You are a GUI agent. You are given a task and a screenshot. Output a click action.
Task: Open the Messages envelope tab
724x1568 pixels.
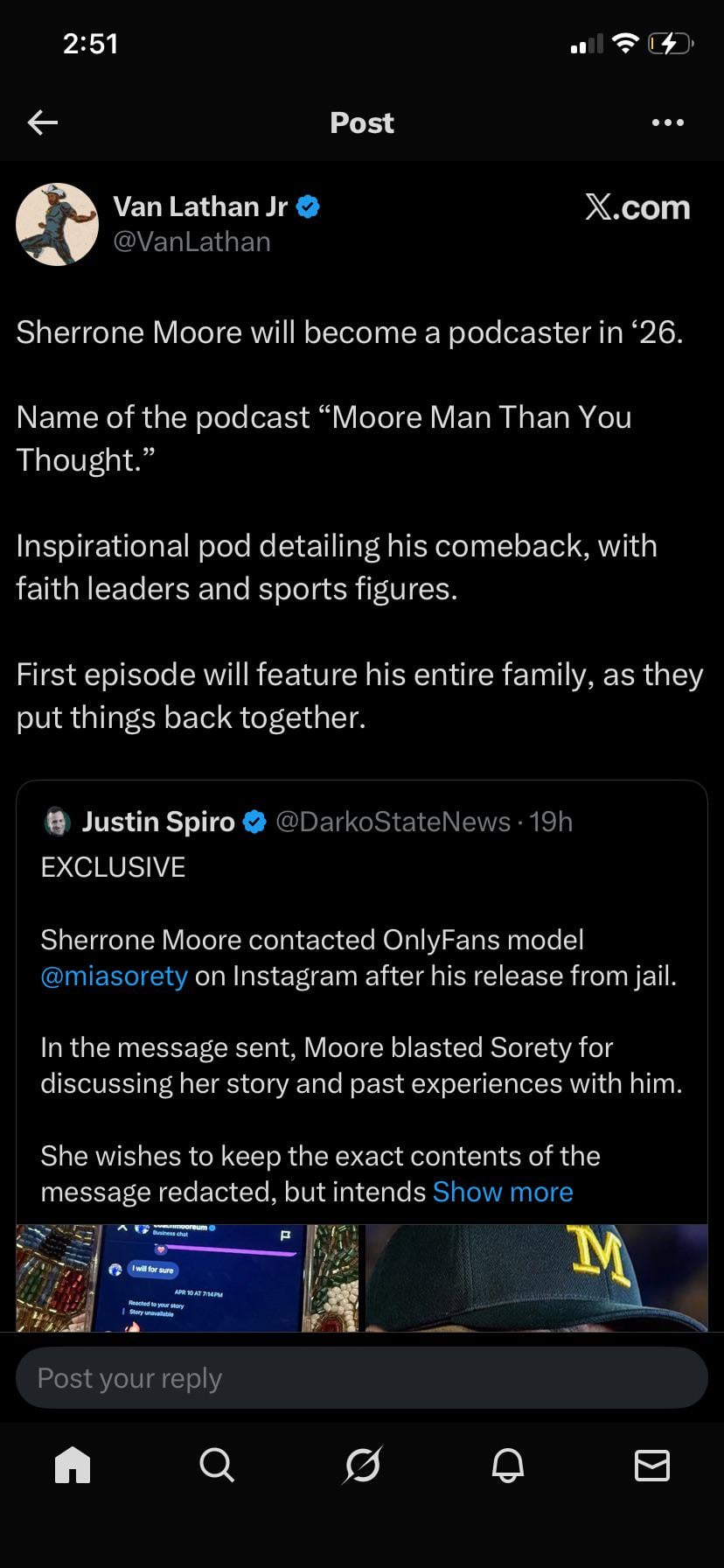[651, 1464]
